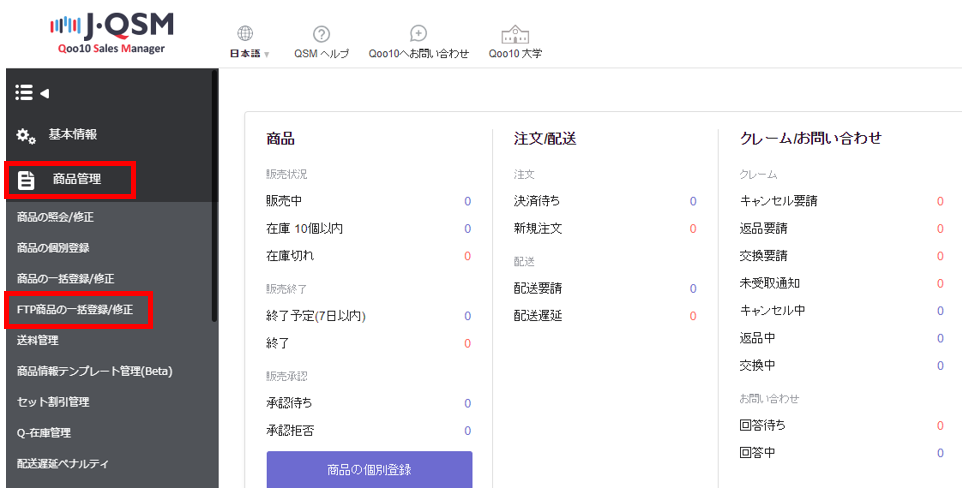Image resolution: width=962 pixels, height=489 pixels.
Task: Click the 決済待ち count
Action: point(693,201)
